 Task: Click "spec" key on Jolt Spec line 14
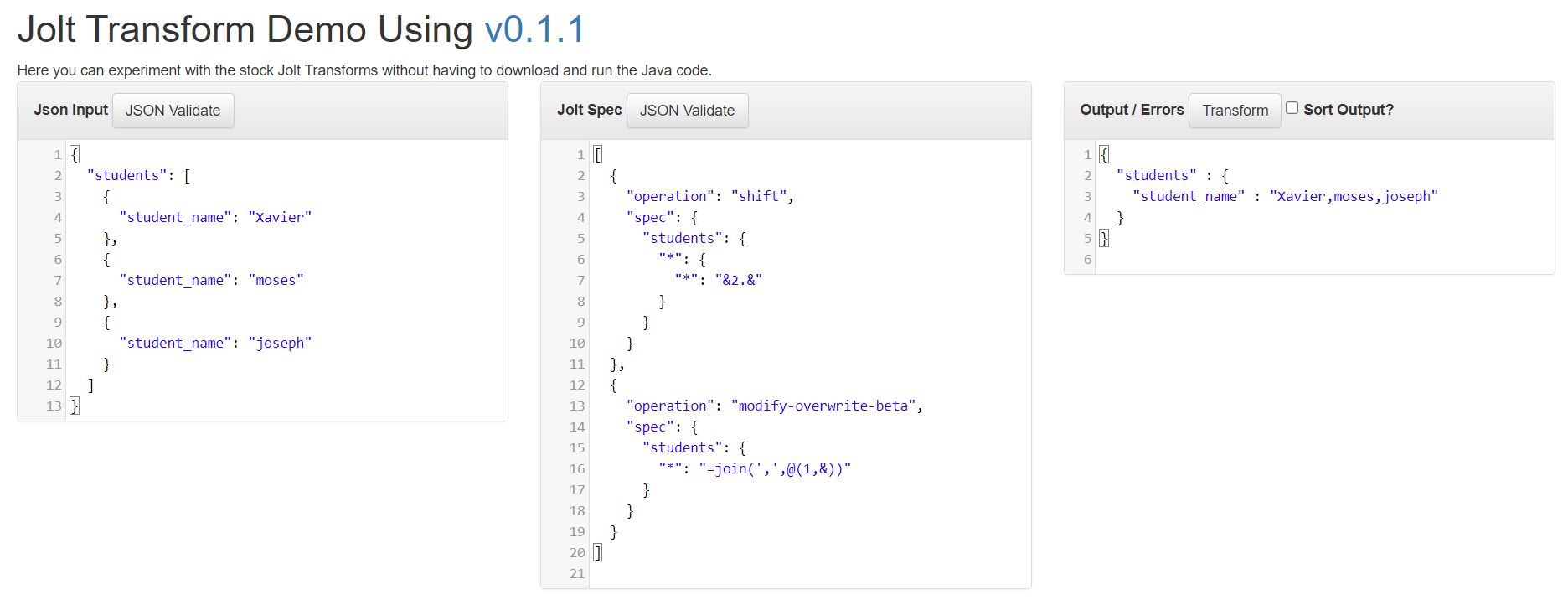651,427
